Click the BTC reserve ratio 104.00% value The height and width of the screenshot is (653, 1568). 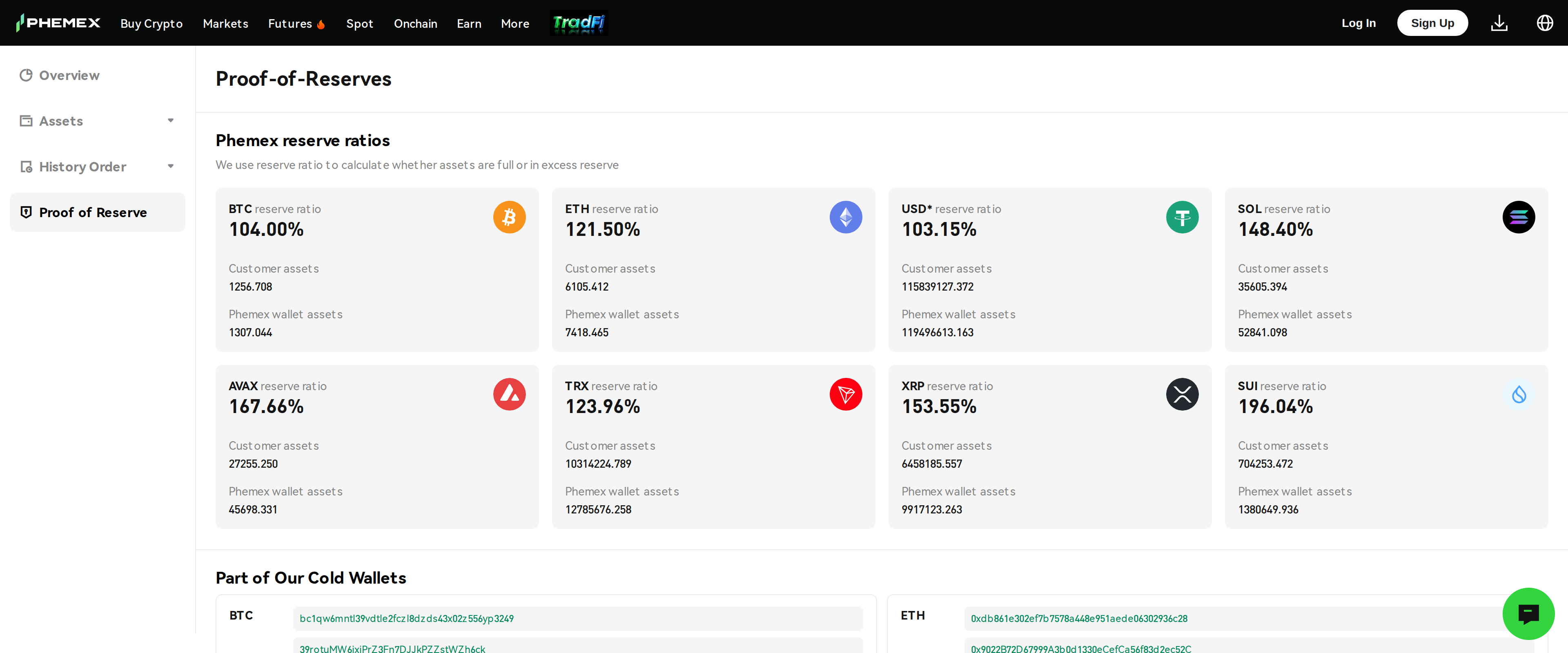click(266, 229)
